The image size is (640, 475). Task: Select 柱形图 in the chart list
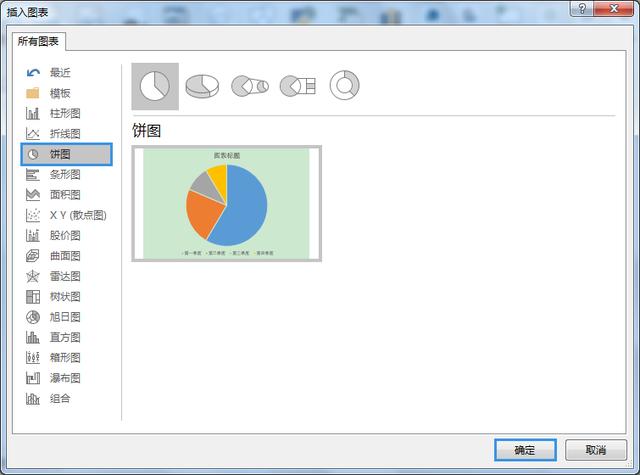click(65, 113)
